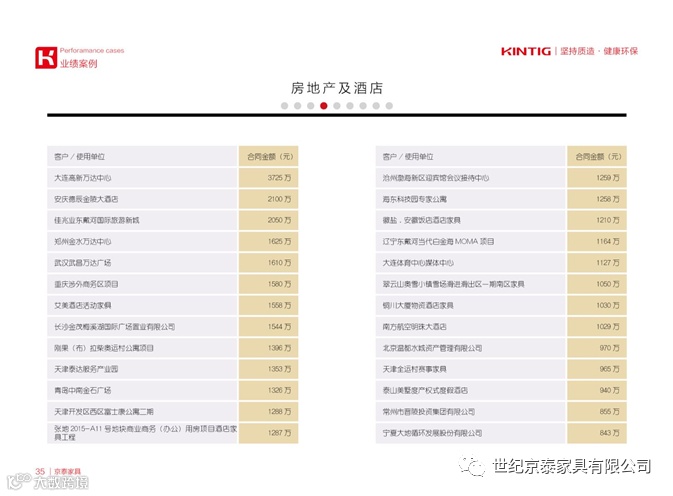Click the 2100 万 amount cell

pyautogui.click(x=268, y=199)
